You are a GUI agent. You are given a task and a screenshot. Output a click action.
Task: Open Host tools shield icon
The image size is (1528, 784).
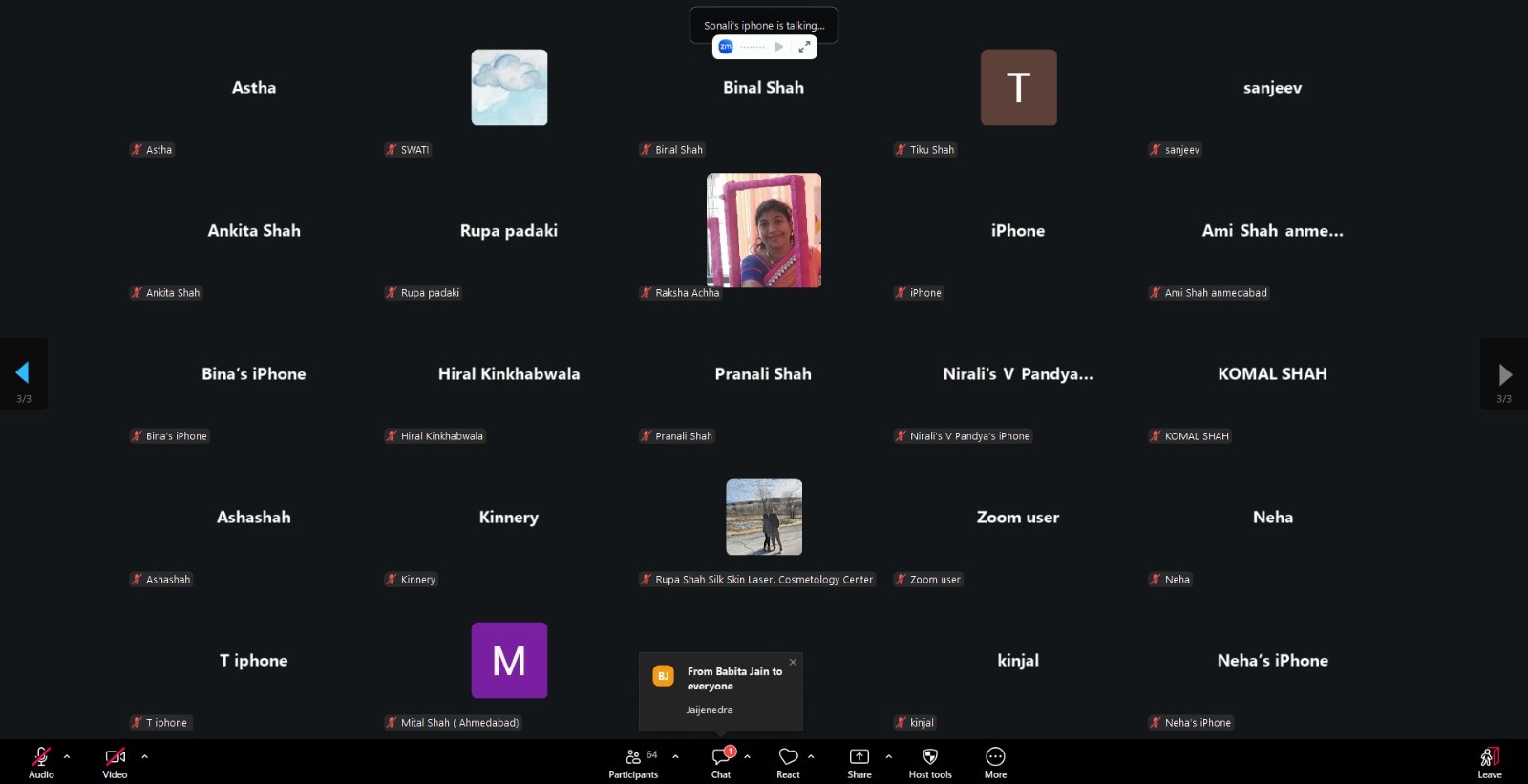[930, 761]
